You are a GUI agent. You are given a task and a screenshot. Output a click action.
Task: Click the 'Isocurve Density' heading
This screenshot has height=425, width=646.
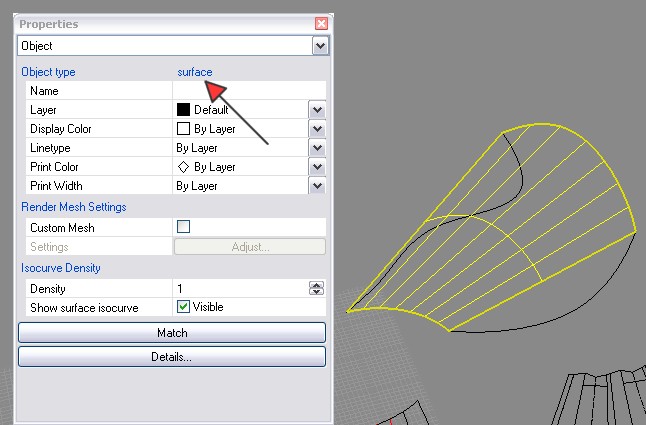(x=61, y=268)
